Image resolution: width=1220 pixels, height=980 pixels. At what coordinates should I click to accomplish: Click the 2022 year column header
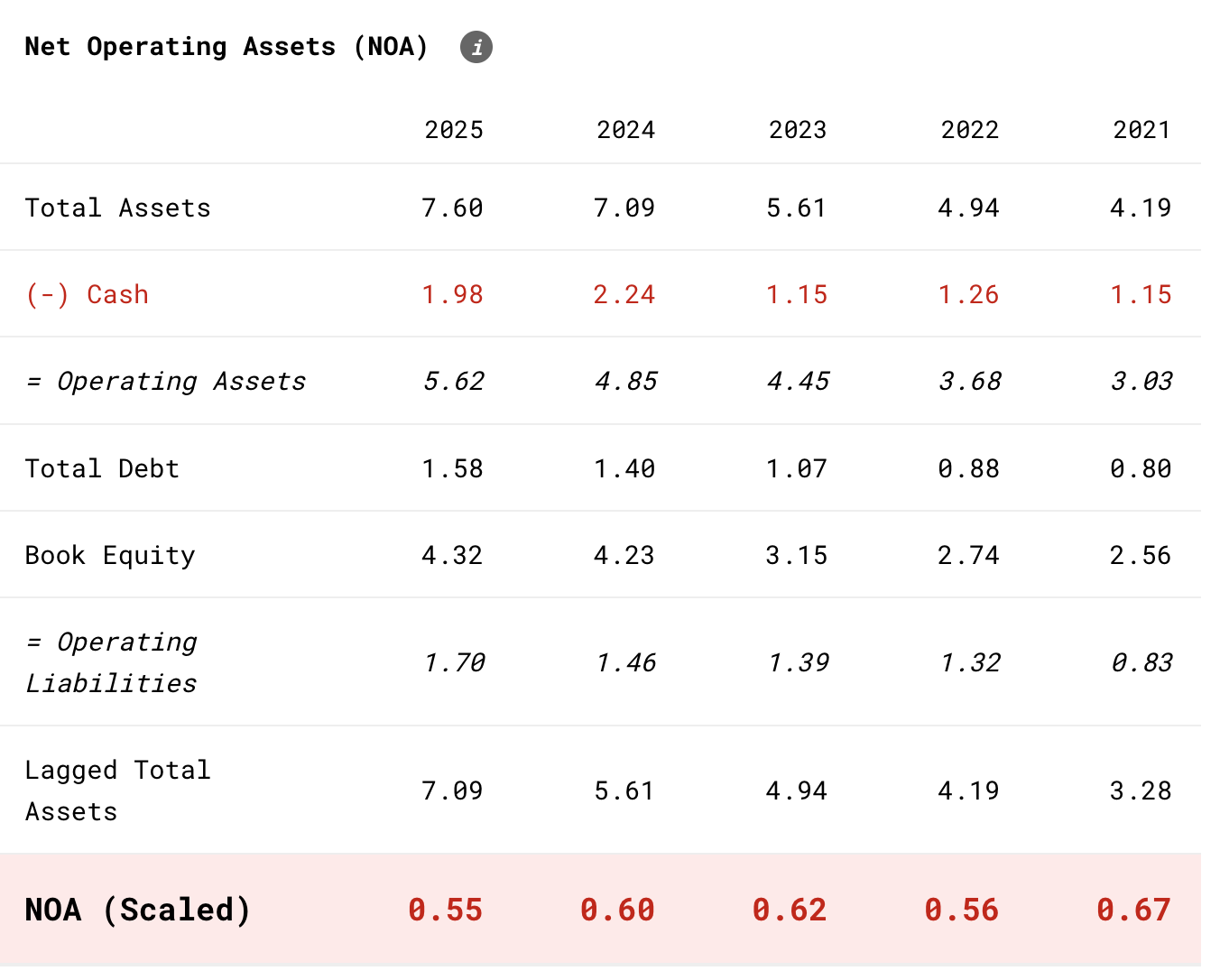[x=970, y=130]
